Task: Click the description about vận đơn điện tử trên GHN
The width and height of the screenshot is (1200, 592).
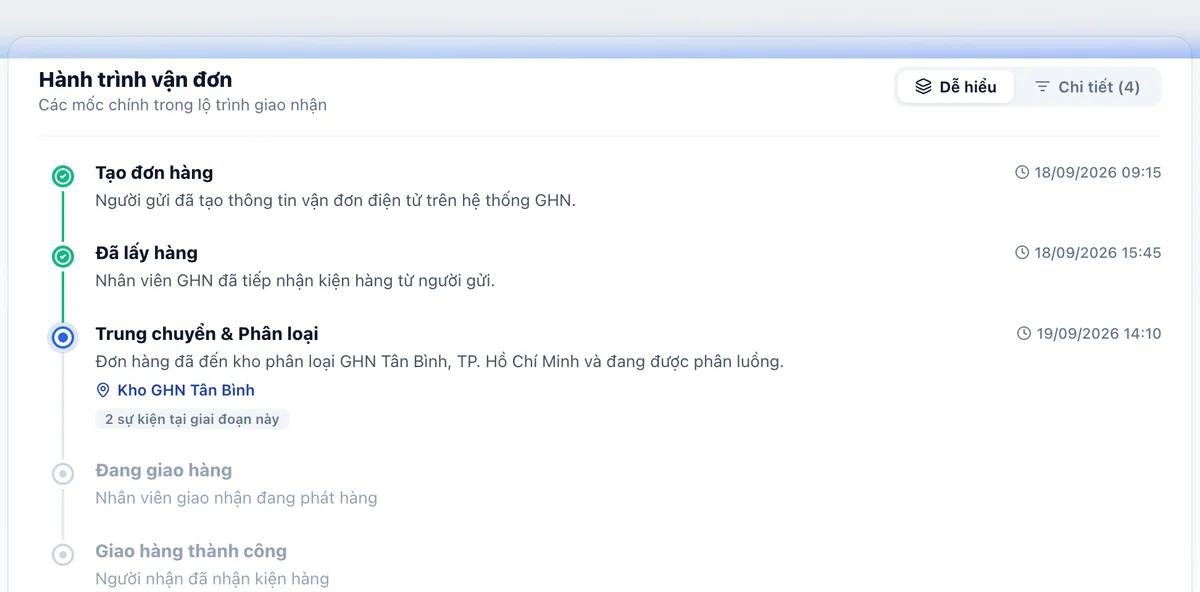Action: click(x=336, y=200)
